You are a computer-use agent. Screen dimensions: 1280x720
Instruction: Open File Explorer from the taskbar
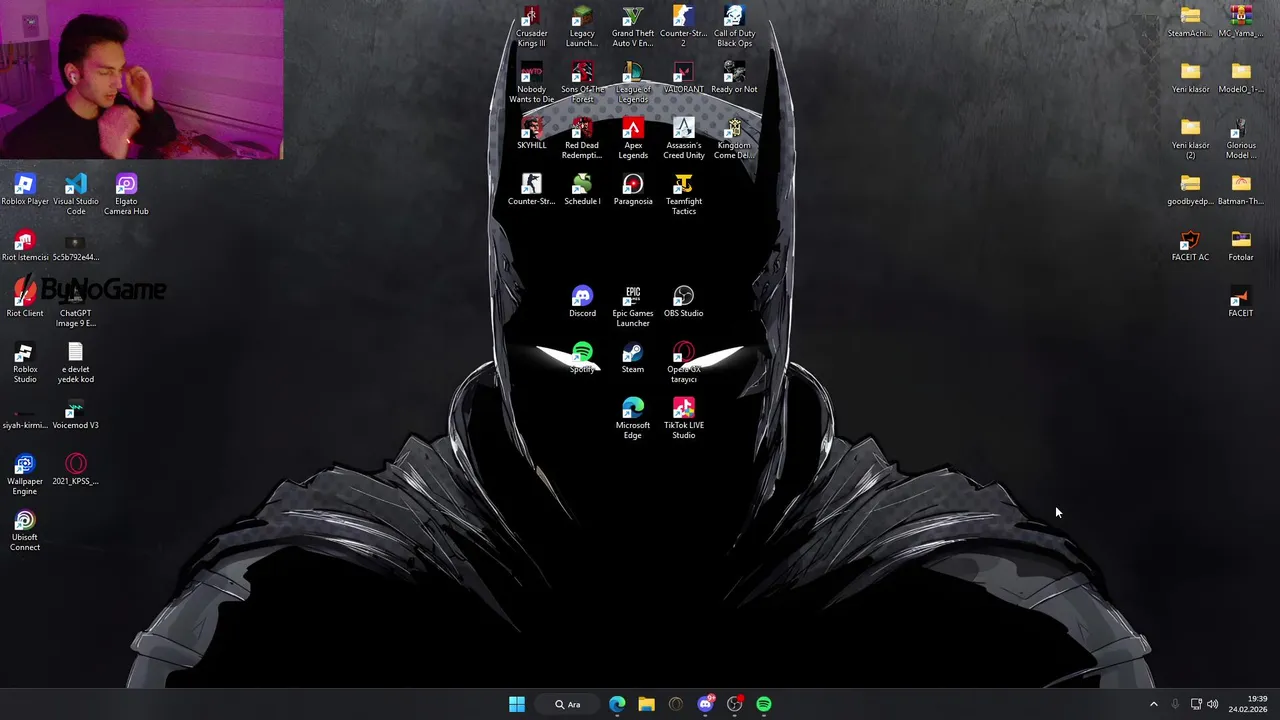point(646,704)
